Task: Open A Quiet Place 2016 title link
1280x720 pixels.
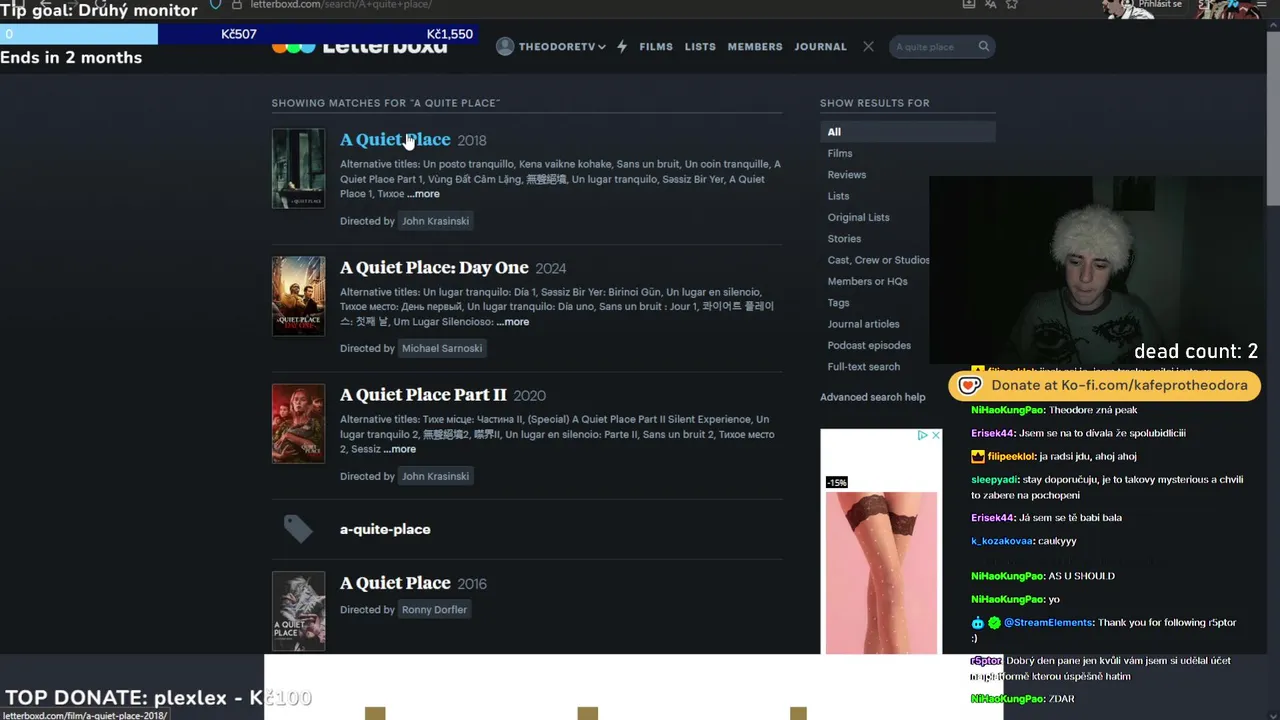Action: (395, 583)
